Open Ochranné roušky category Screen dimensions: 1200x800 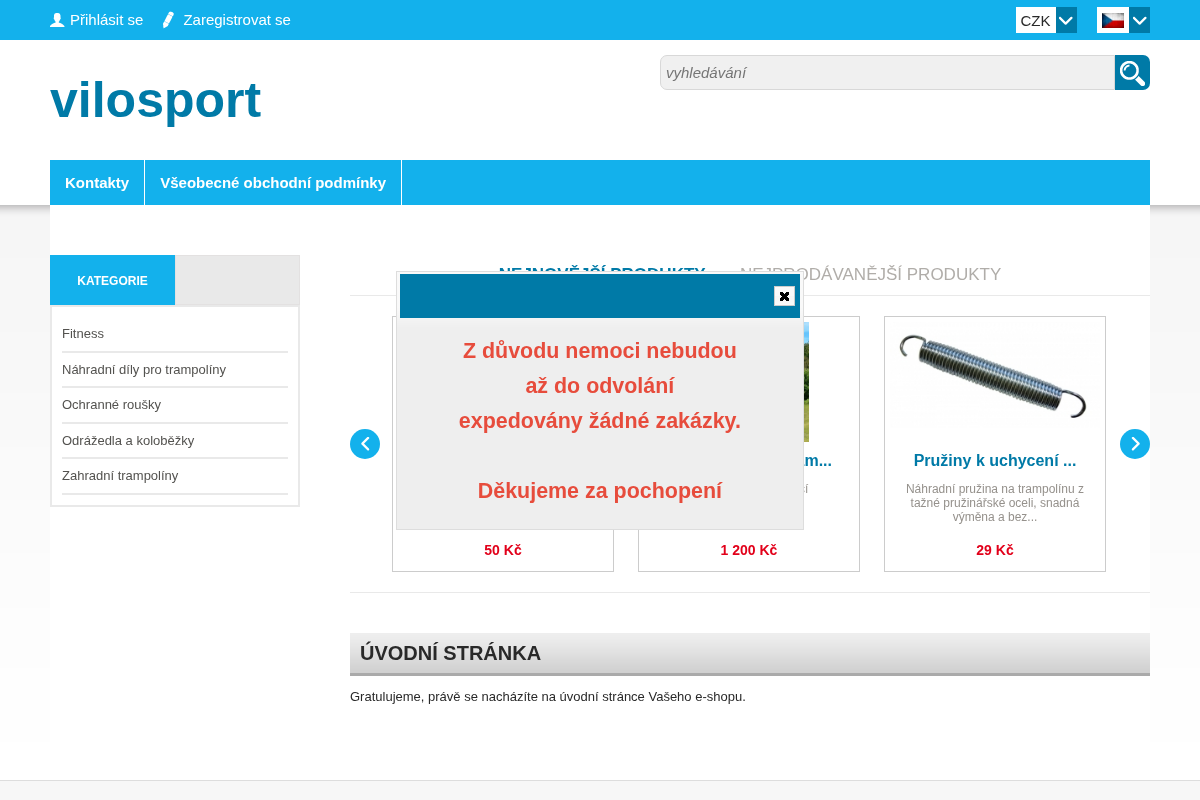pos(111,404)
